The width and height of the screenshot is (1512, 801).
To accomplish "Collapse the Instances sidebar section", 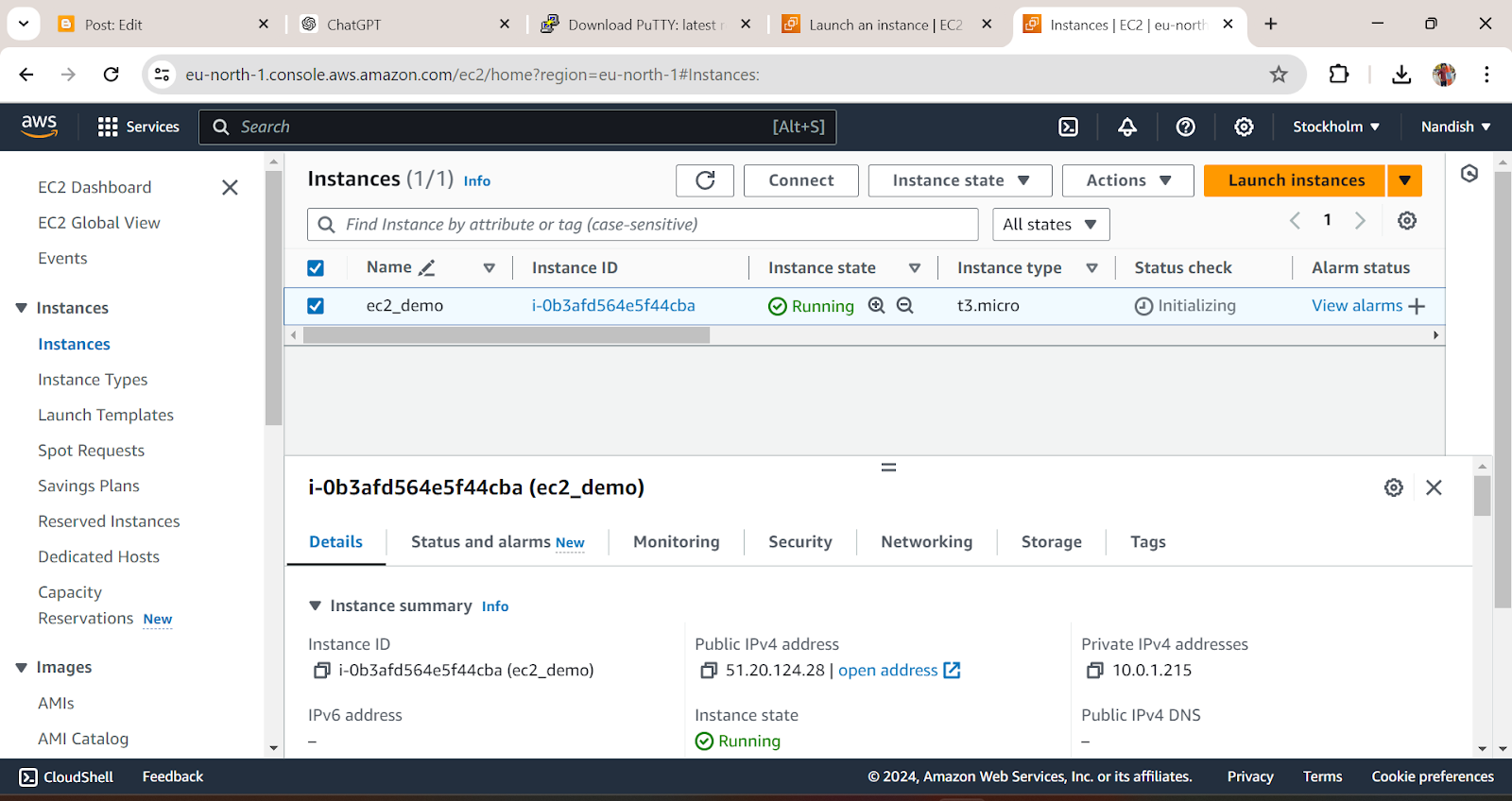I will (x=22, y=308).
